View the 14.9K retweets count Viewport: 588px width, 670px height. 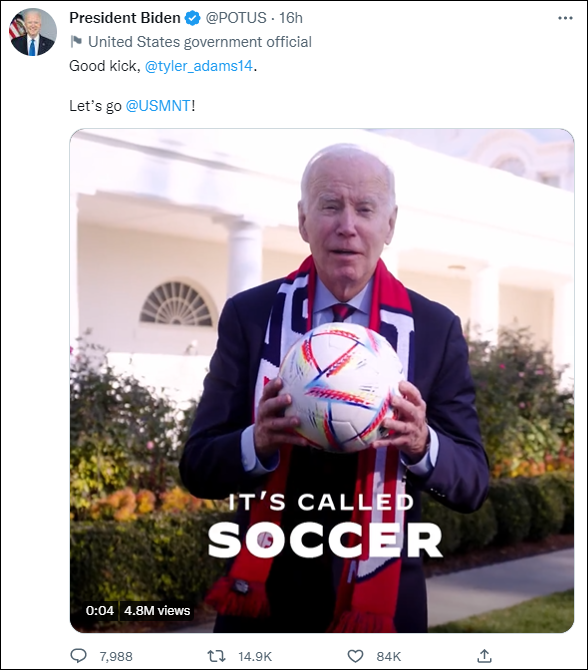[x=255, y=656]
